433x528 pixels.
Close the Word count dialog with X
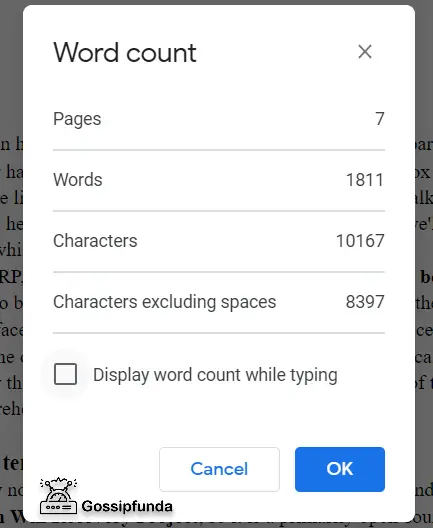pyautogui.click(x=365, y=52)
